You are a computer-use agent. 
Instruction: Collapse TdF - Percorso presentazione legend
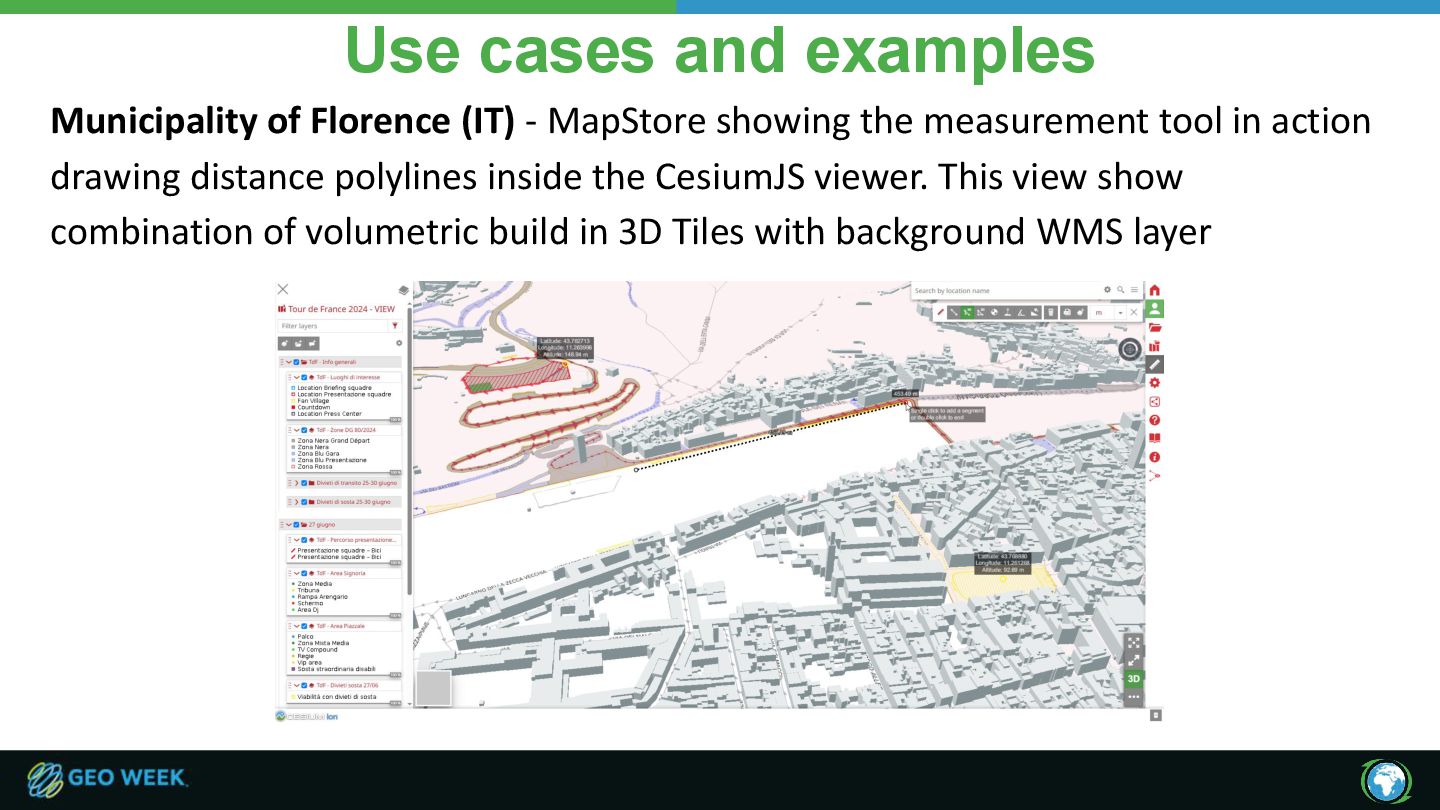coord(296,540)
